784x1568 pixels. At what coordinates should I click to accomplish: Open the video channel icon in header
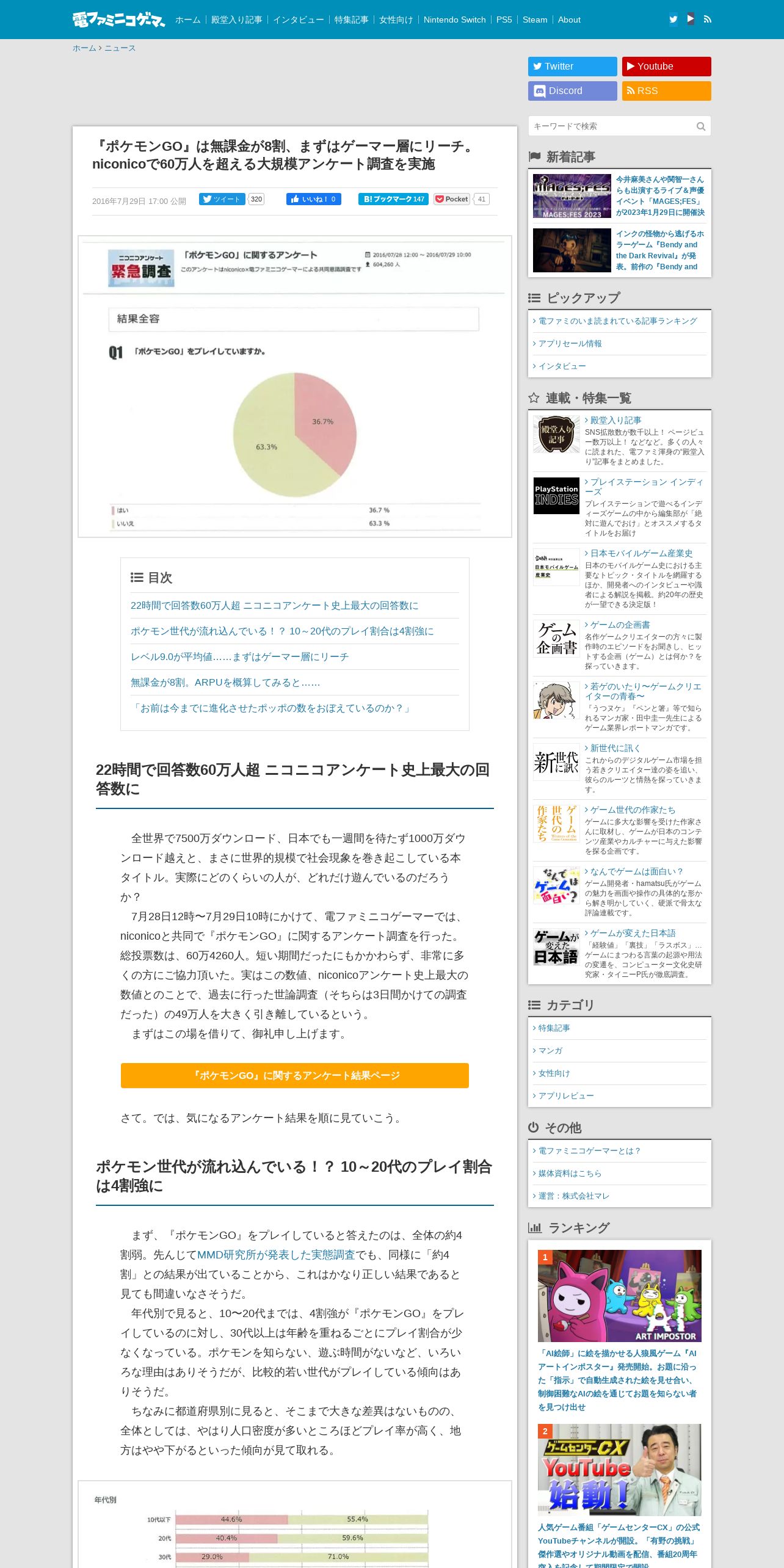691,19
